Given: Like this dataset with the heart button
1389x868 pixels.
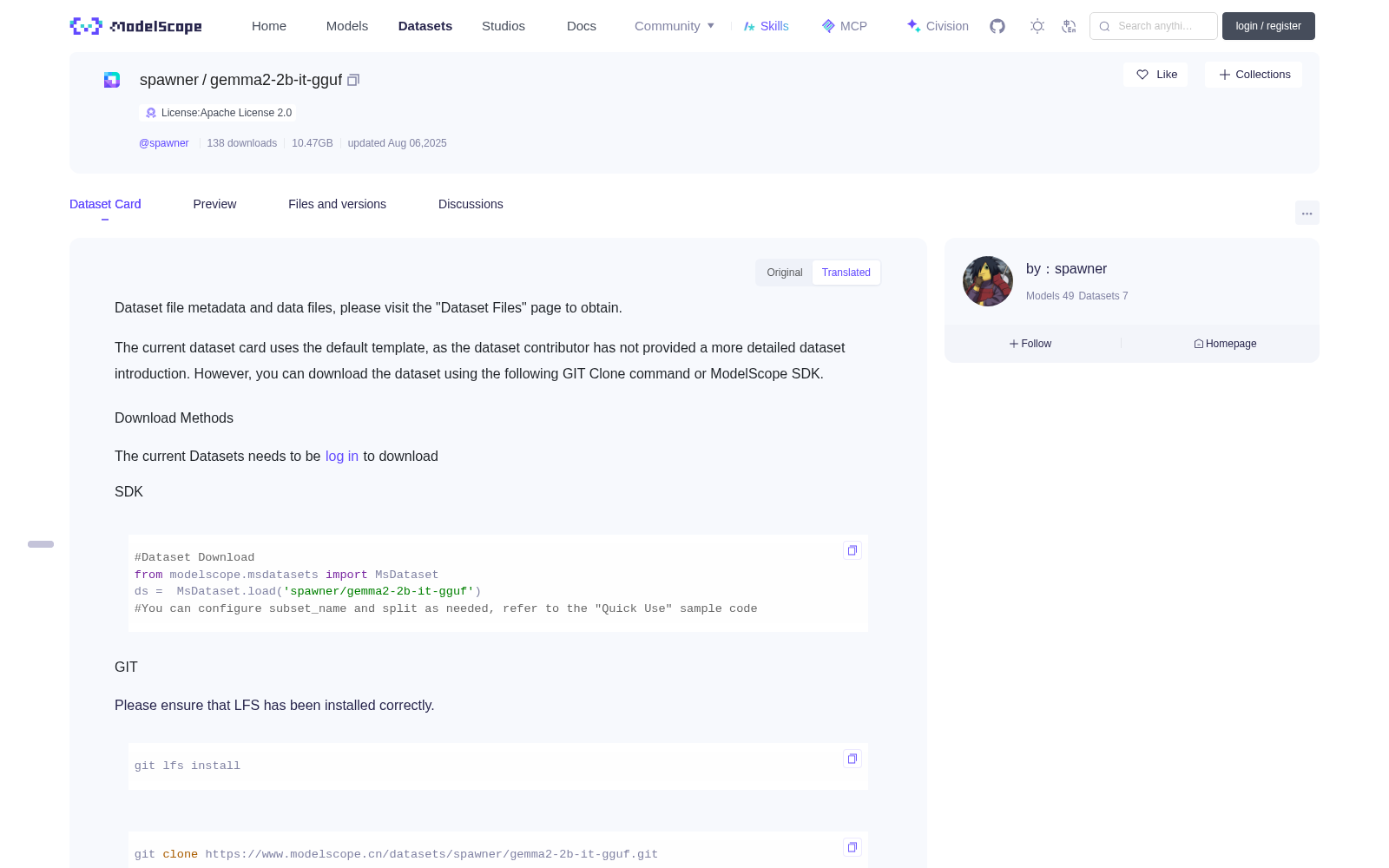Looking at the screenshot, I should [1155, 75].
